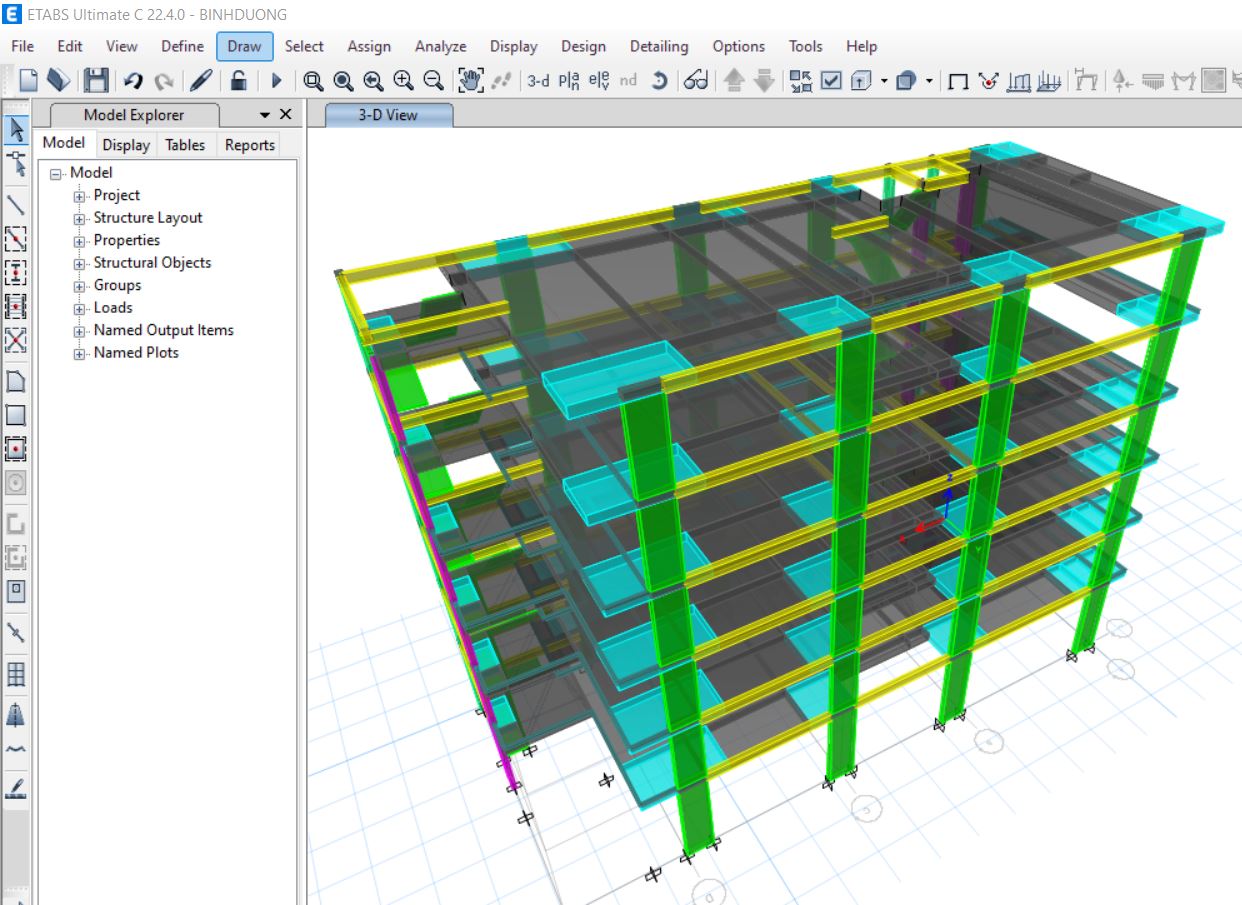Screen dimensions: 1242x905
Task: Click the New Model icon
Action: [x=29, y=80]
